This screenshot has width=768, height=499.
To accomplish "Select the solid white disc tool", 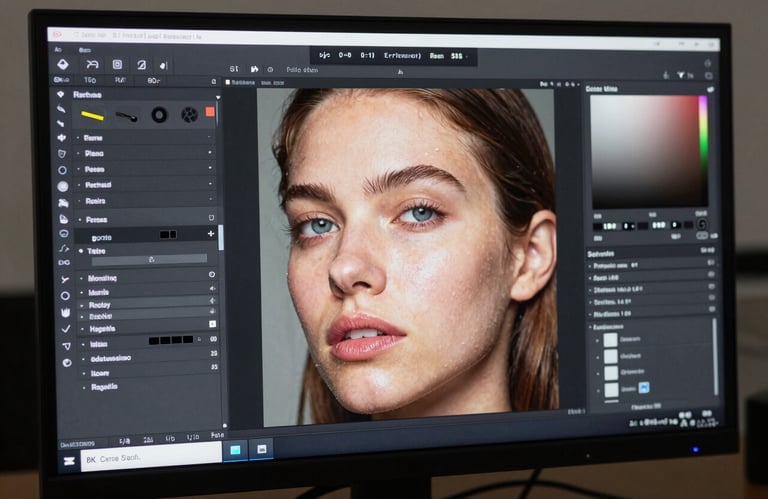I will coord(63,186).
